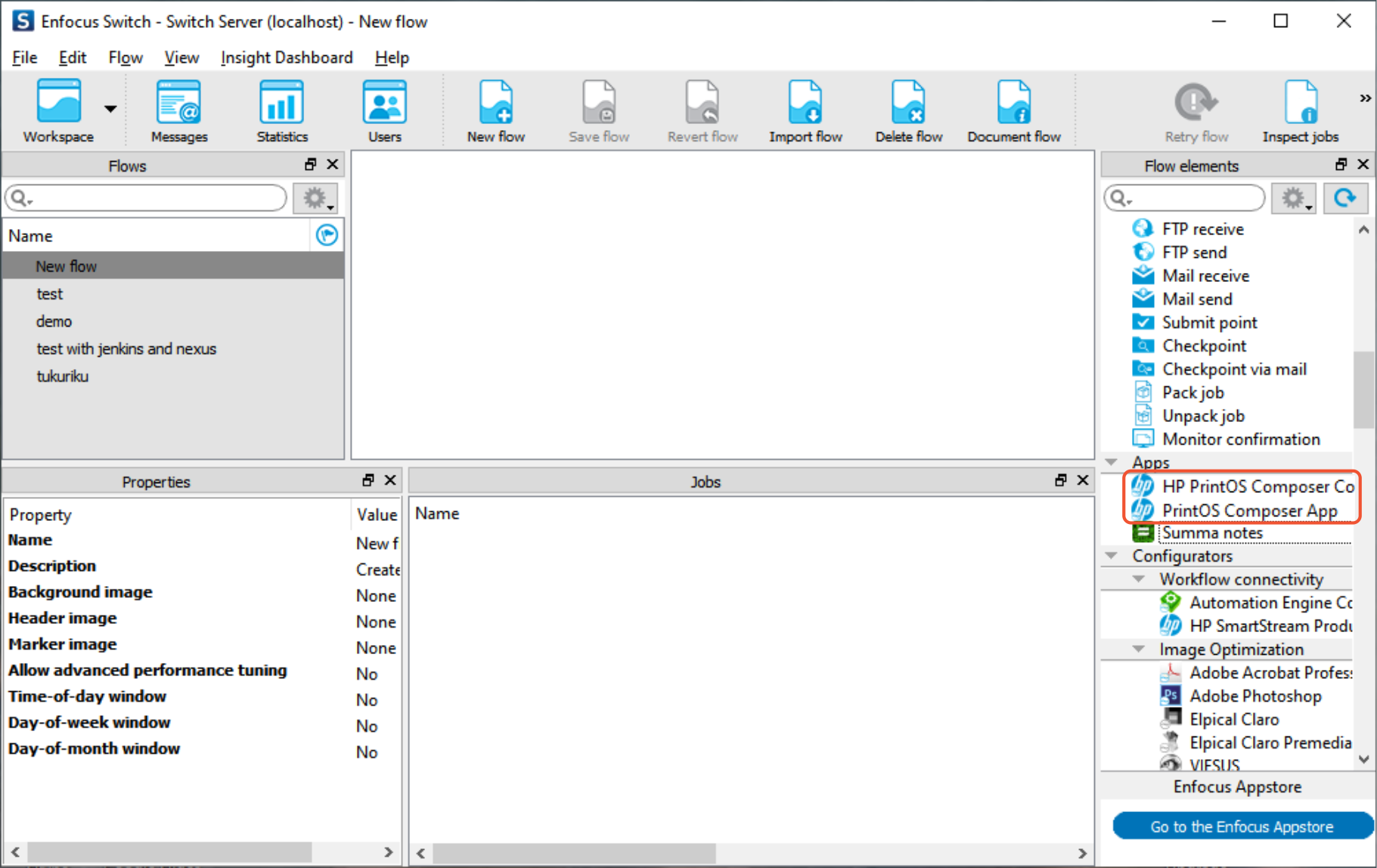
Task: Select the 'demo' flow
Action: click(173, 321)
